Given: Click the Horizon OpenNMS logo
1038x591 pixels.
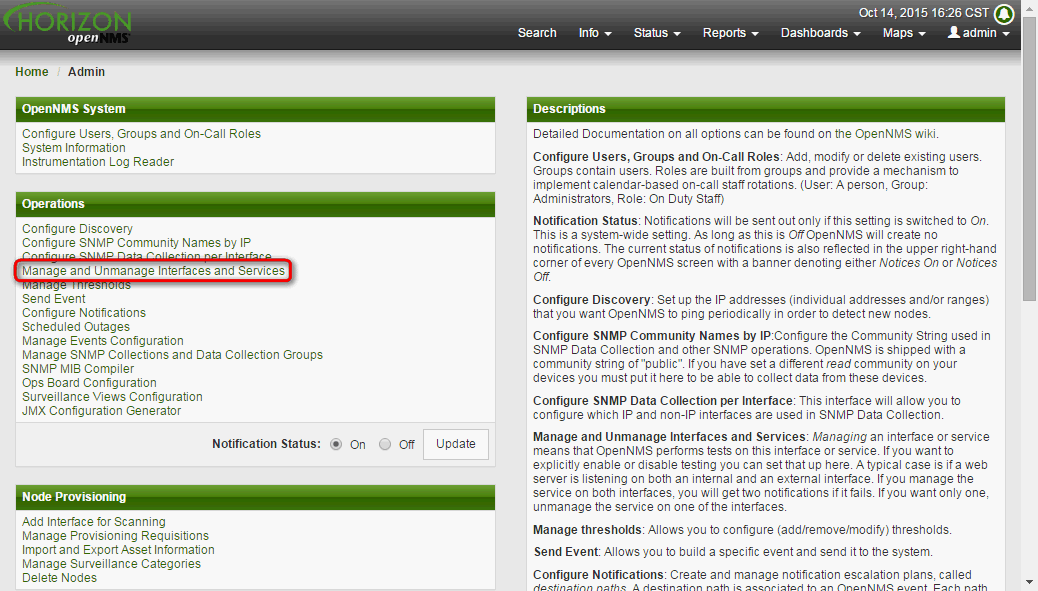Looking at the screenshot, I should click(67, 26).
